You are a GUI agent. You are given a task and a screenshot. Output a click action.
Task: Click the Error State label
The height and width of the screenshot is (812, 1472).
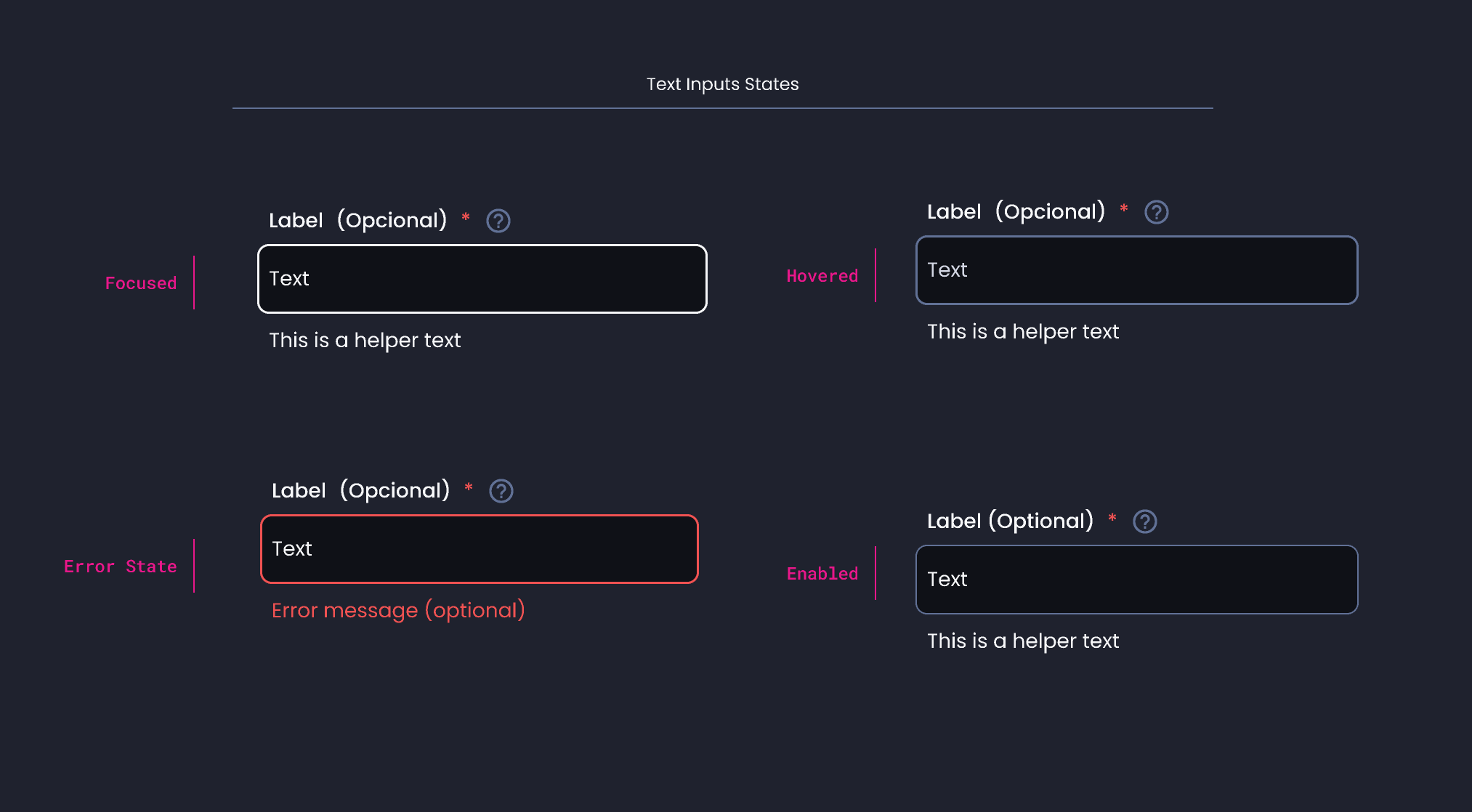pyautogui.click(x=120, y=566)
